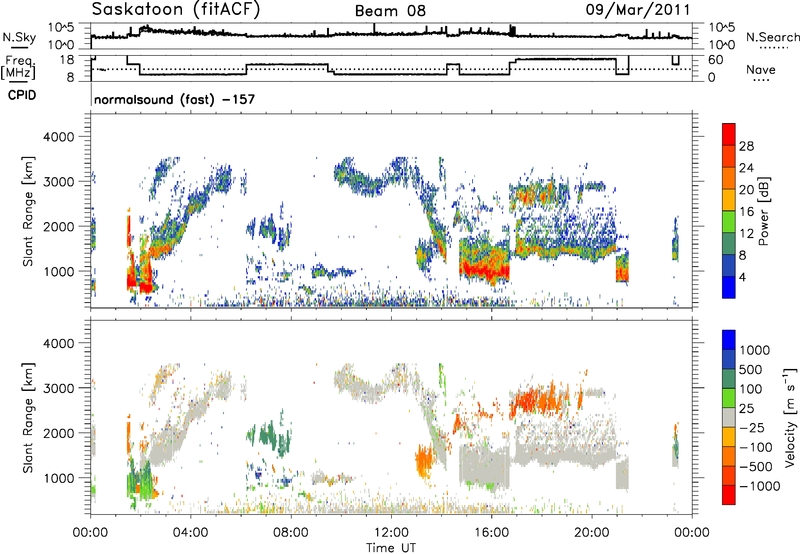Pick the red bottom segment of Velocity colorbar
800x554 pixels.
click(x=729, y=495)
